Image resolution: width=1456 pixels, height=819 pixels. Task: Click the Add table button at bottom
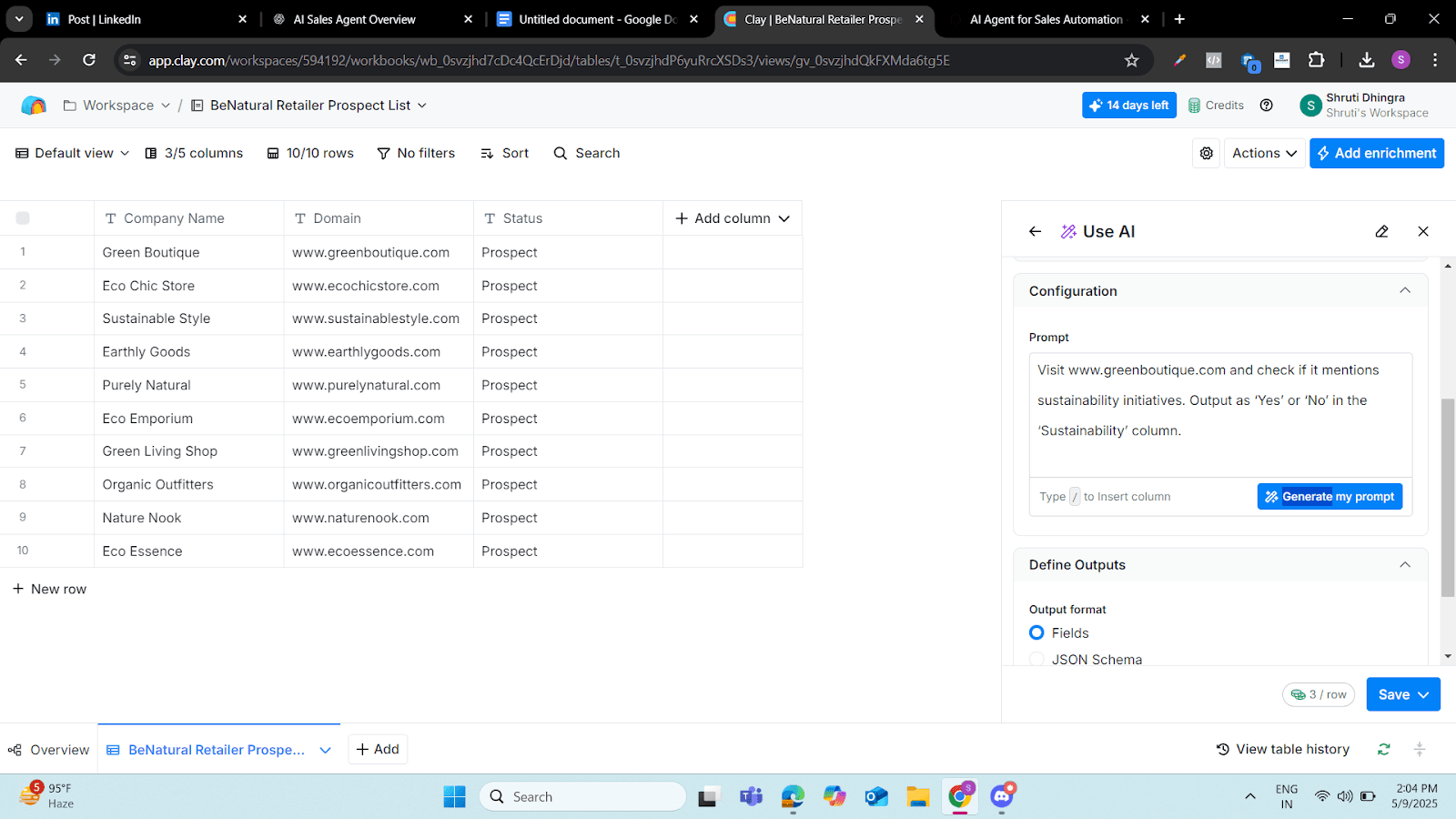(378, 749)
